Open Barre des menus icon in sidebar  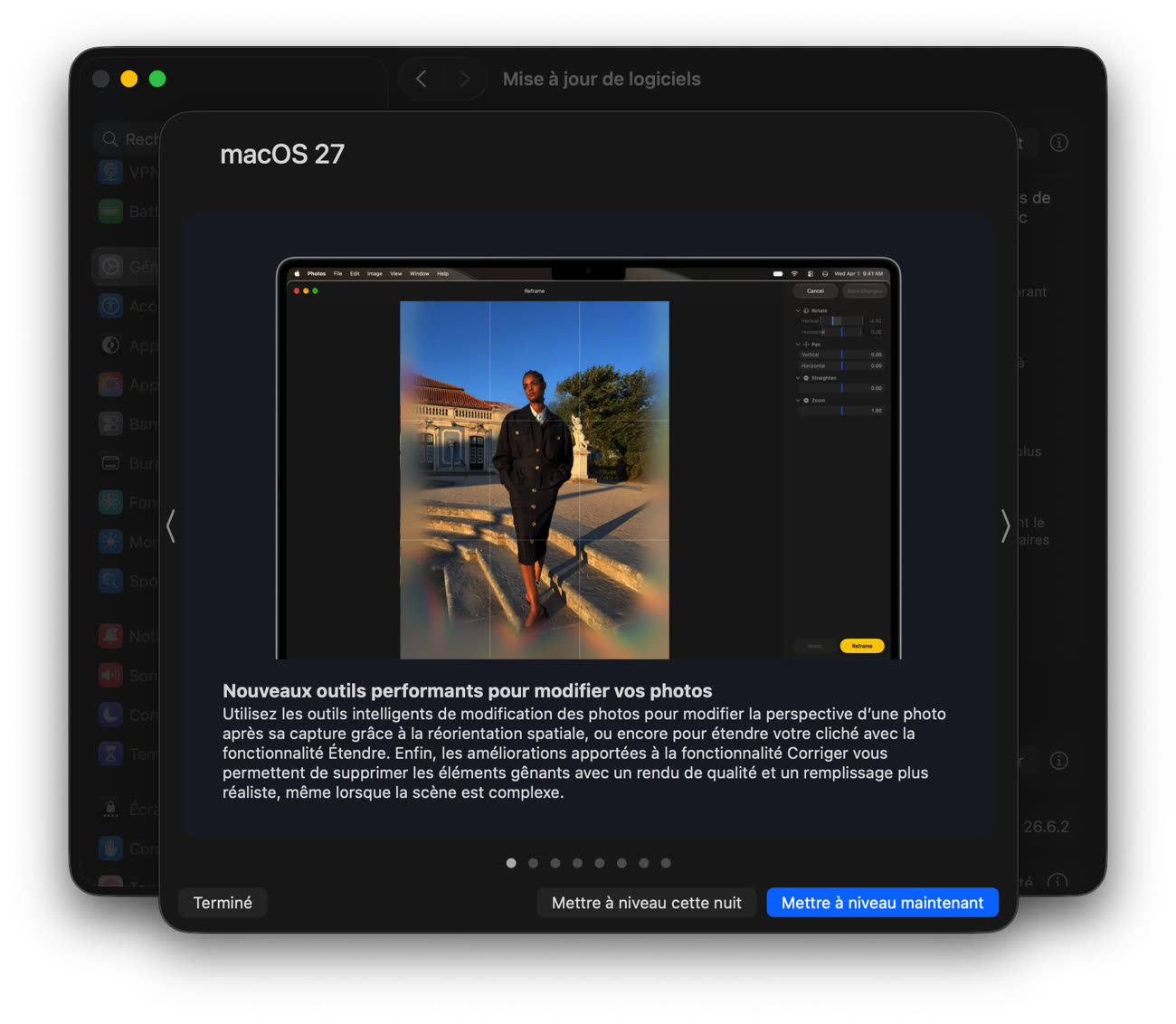point(110,424)
